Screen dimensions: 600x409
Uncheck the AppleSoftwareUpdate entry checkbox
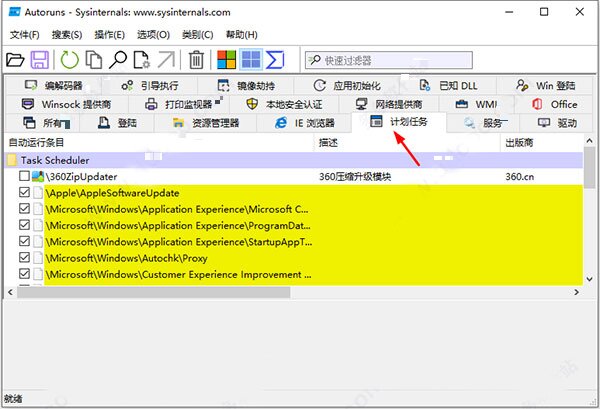point(24,192)
